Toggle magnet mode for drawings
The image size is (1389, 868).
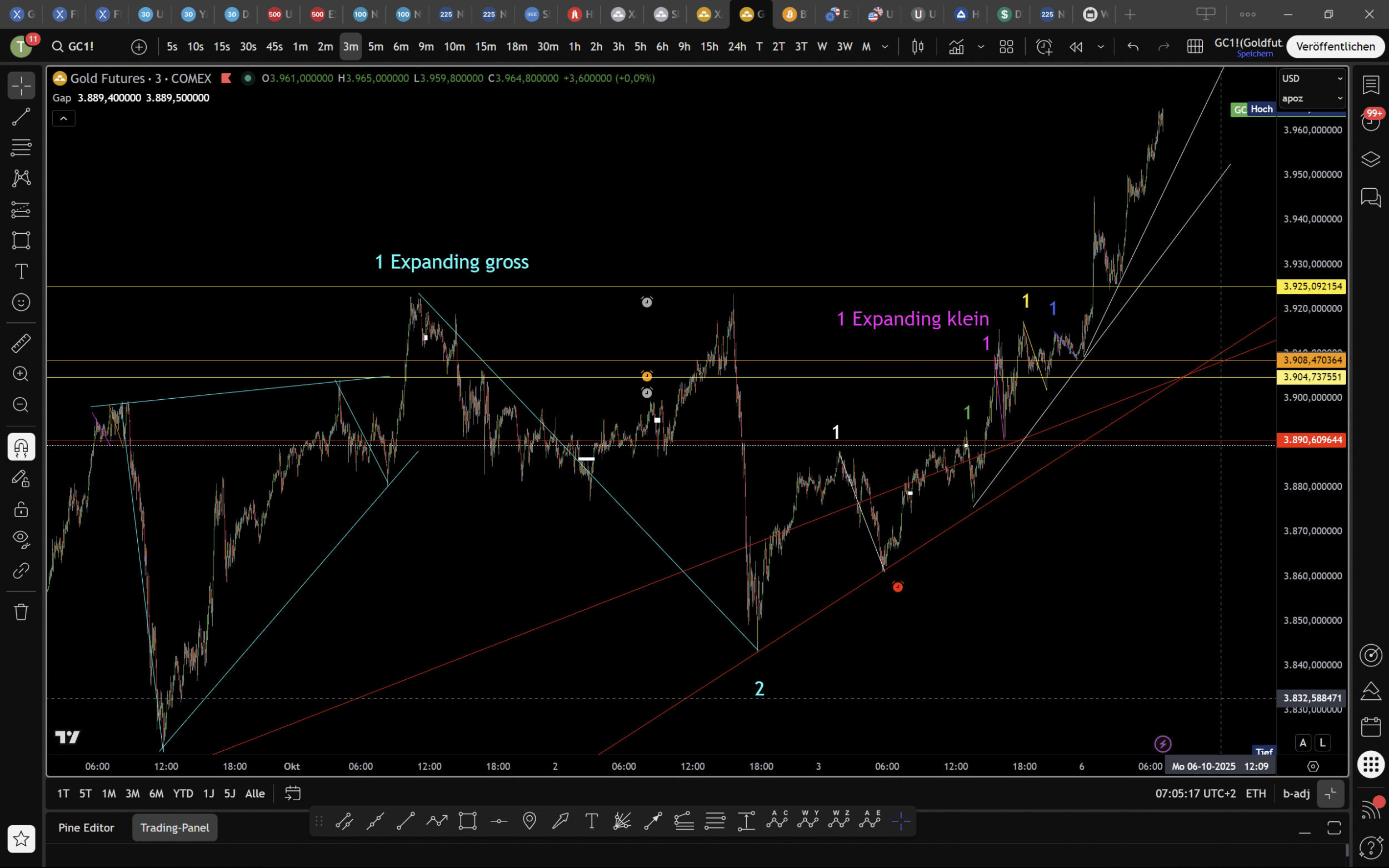pos(21,446)
